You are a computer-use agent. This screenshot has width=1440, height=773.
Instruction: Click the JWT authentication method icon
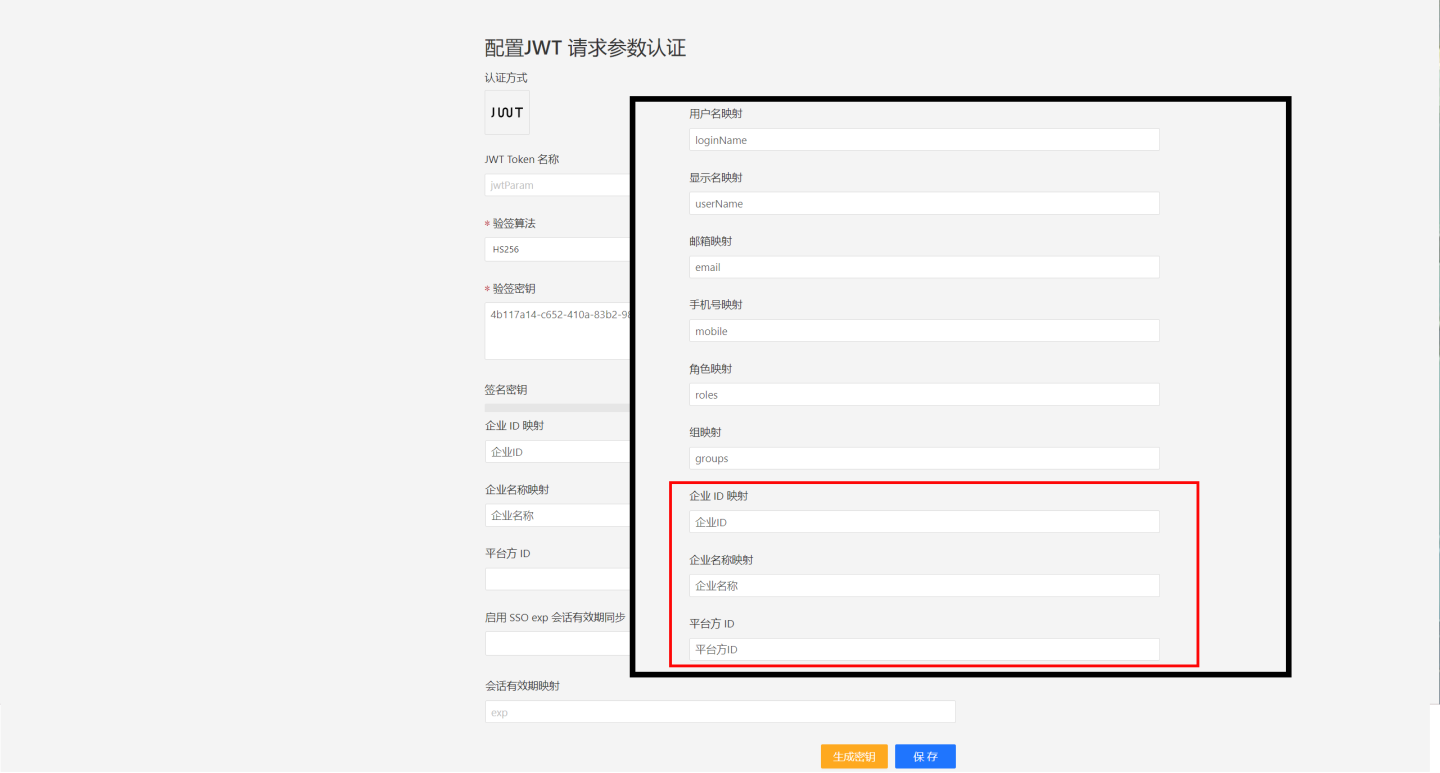coord(507,113)
